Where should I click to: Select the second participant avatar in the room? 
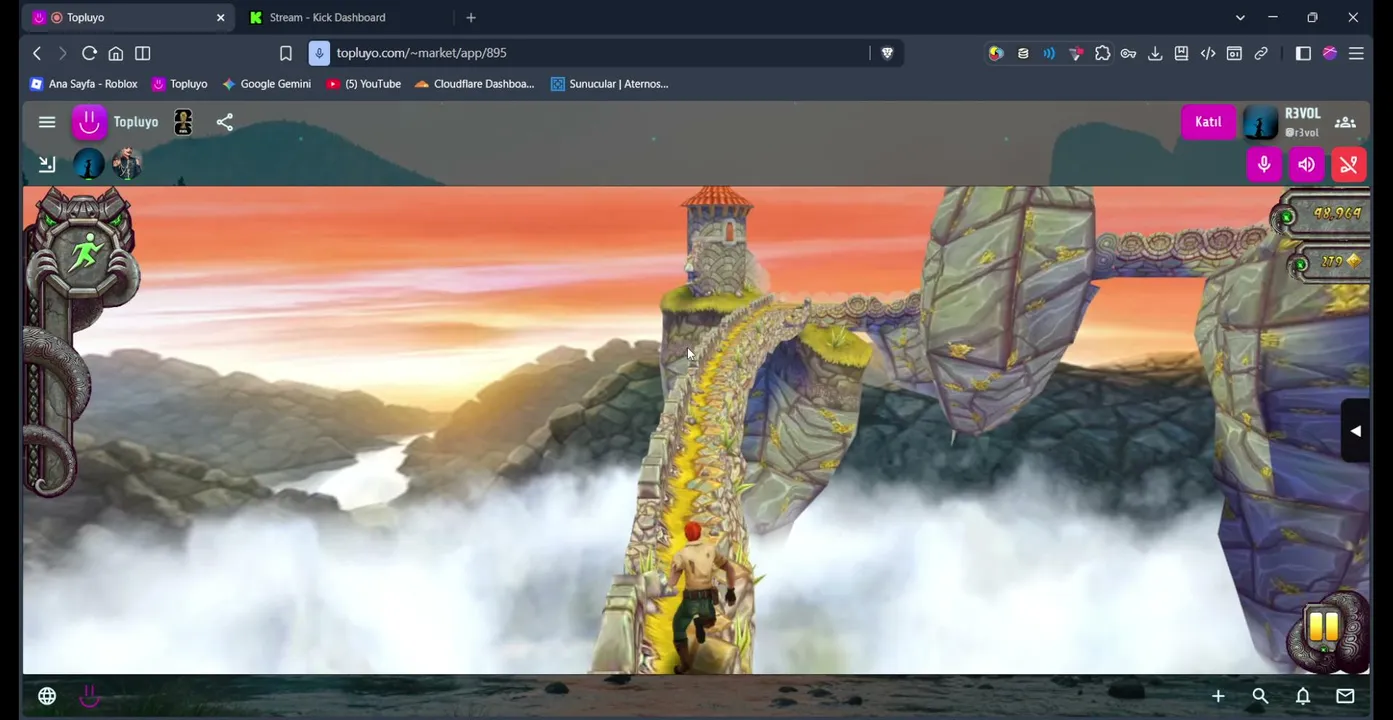(x=127, y=164)
